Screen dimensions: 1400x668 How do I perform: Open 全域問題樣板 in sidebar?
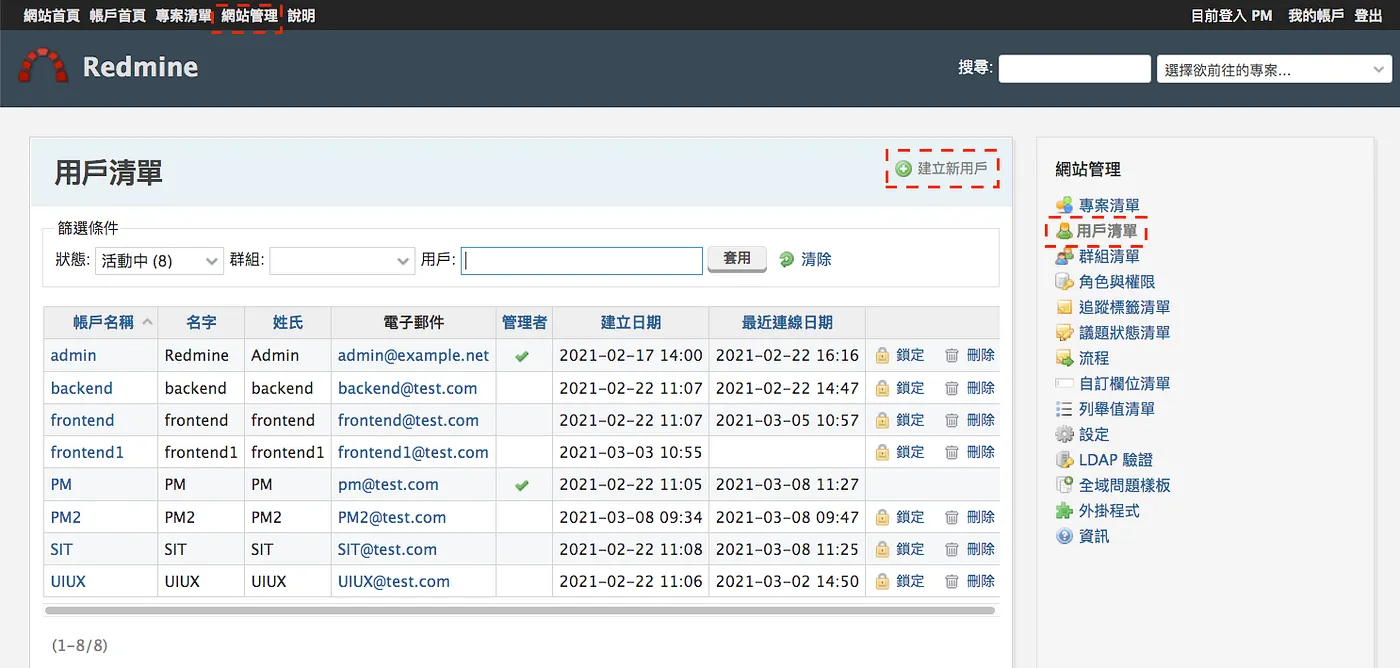click(1125, 485)
